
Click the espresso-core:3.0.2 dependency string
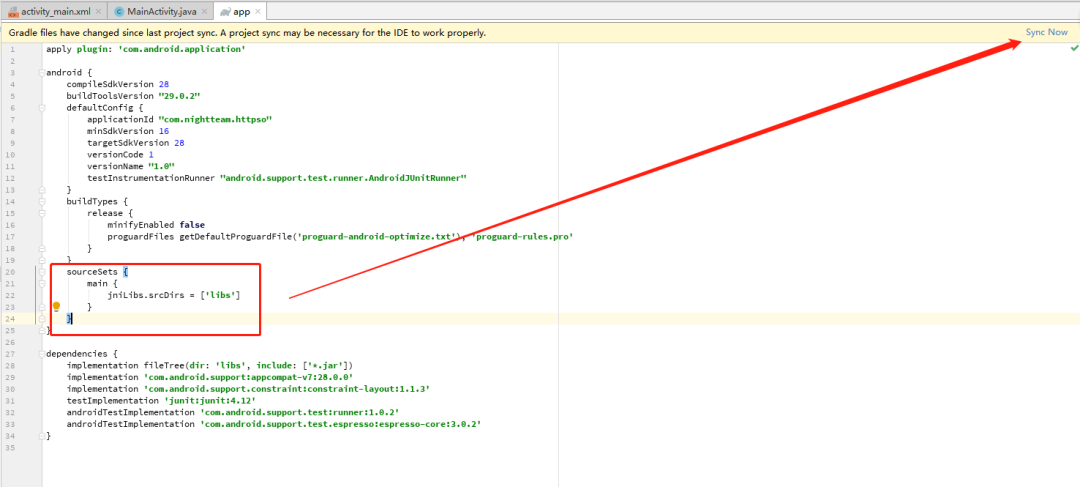click(x=340, y=424)
